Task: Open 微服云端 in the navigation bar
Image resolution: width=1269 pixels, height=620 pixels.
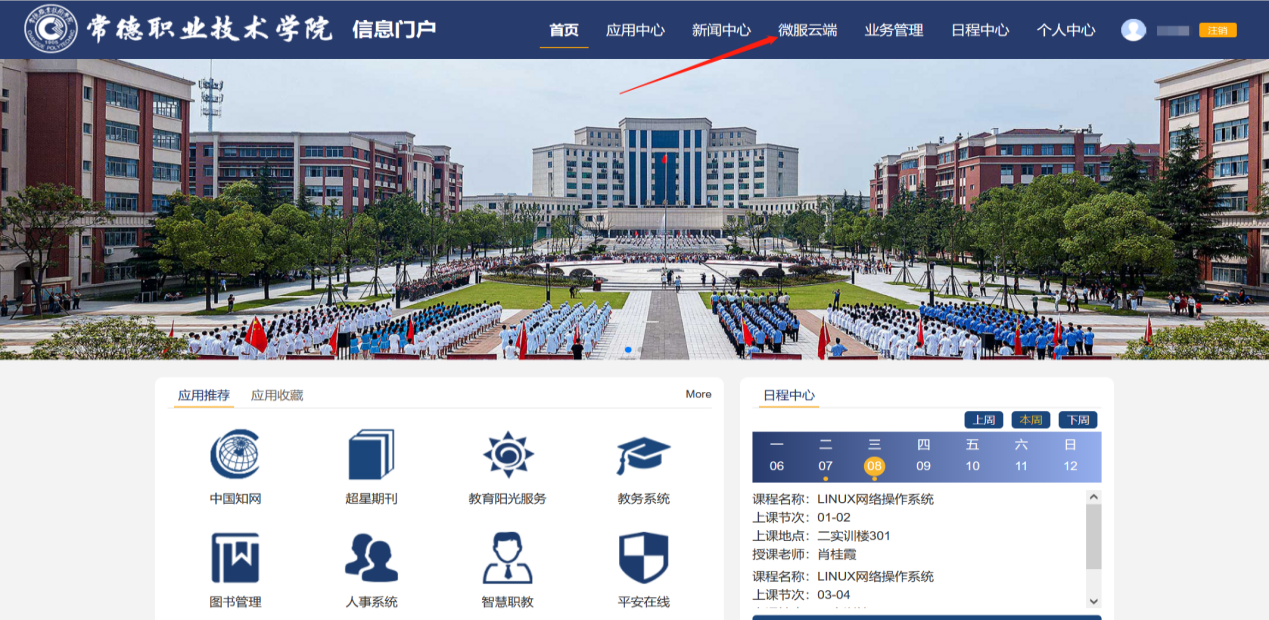Action: (x=808, y=30)
